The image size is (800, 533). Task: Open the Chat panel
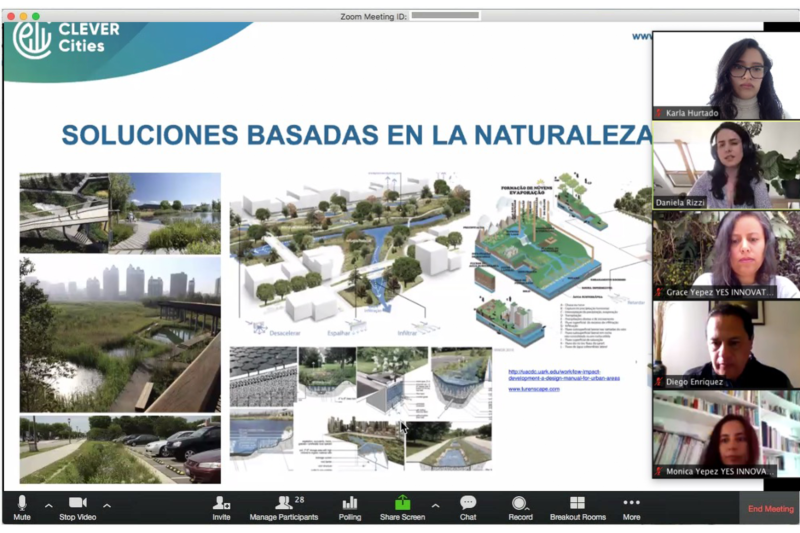coord(468,508)
